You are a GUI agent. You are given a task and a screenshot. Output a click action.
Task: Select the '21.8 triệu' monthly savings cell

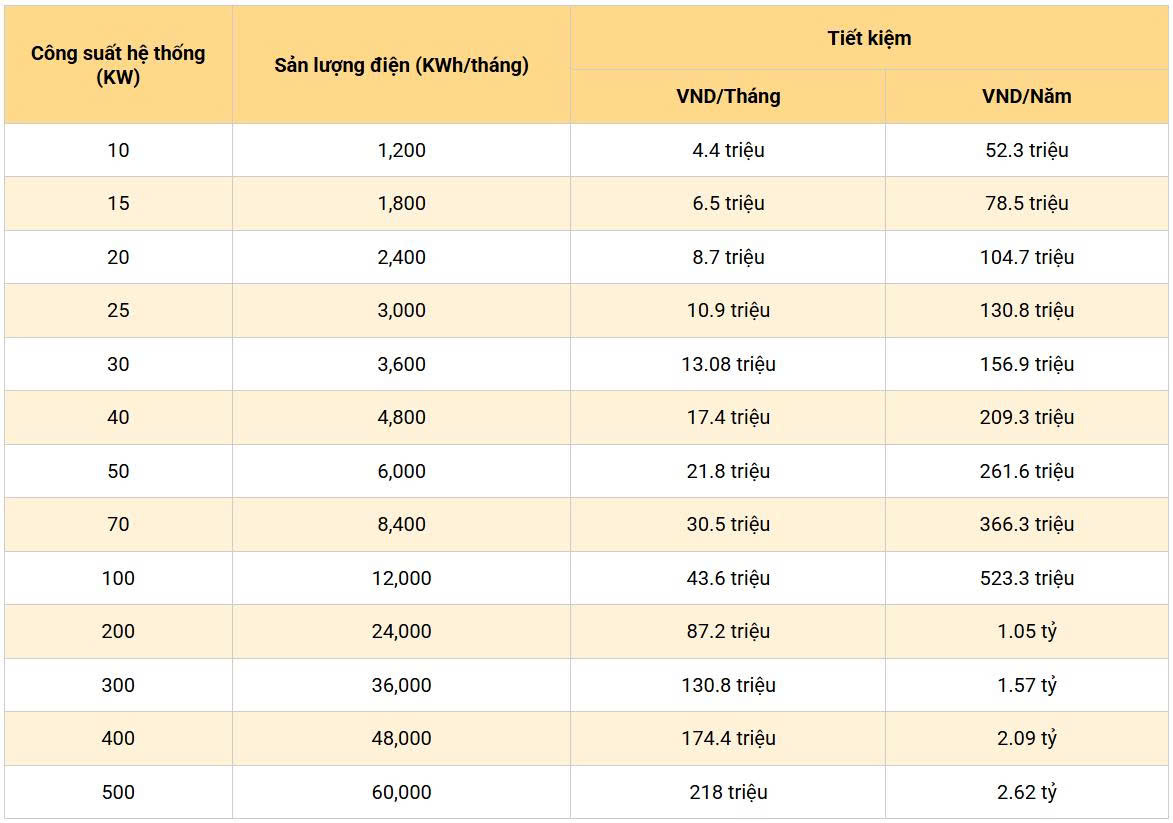point(728,471)
